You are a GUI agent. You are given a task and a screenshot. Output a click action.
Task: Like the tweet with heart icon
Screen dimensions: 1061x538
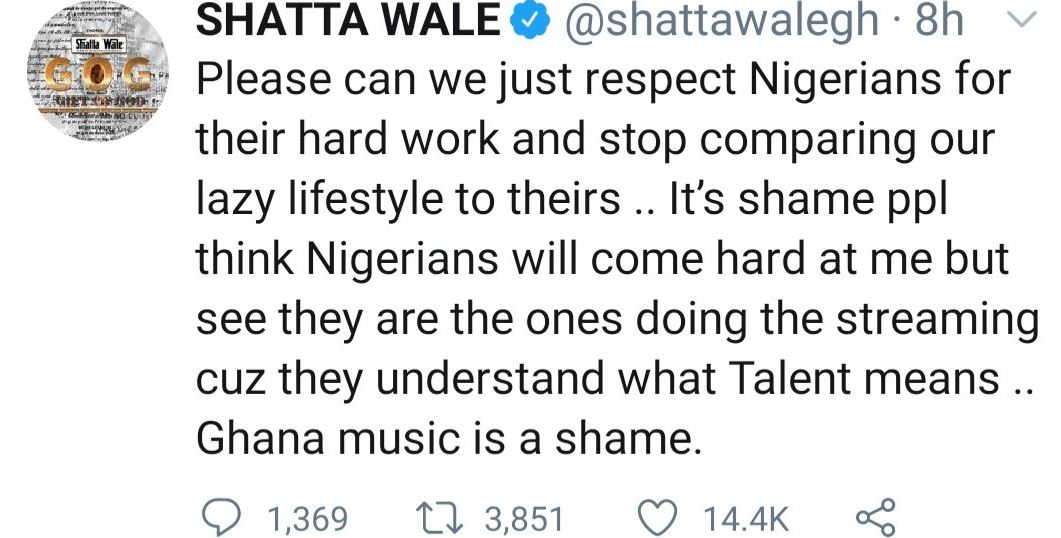(x=656, y=518)
